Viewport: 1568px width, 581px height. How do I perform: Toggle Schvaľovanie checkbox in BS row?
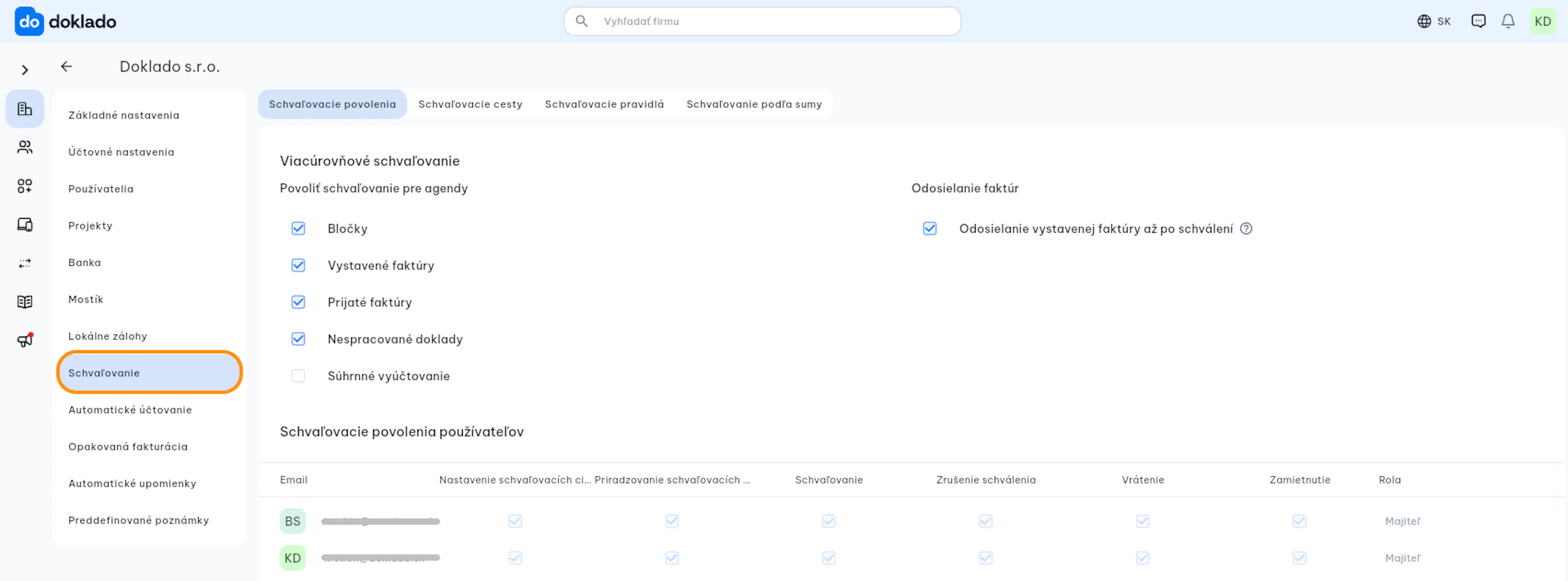pos(829,521)
